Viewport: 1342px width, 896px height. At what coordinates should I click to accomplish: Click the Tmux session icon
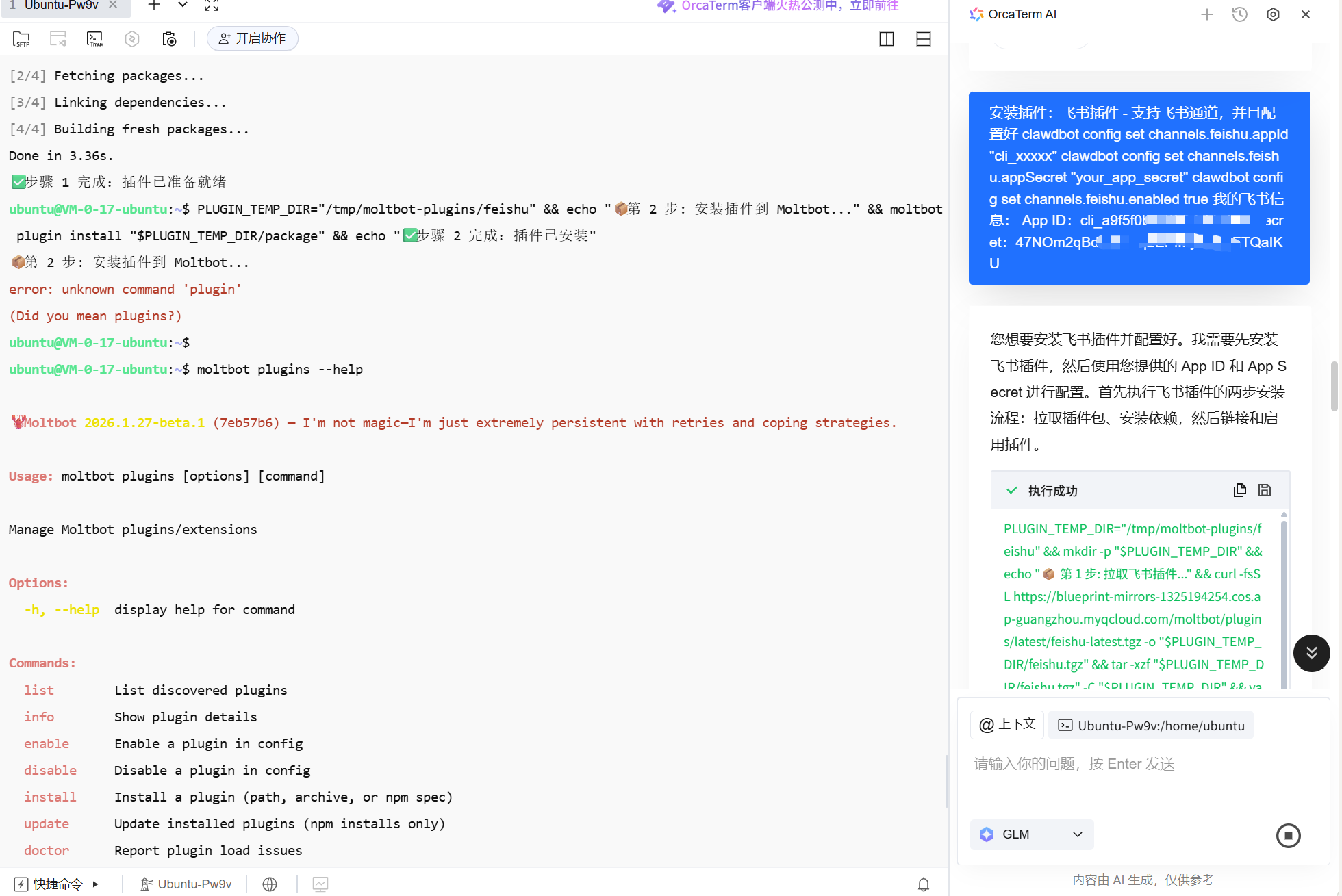coord(95,39)
